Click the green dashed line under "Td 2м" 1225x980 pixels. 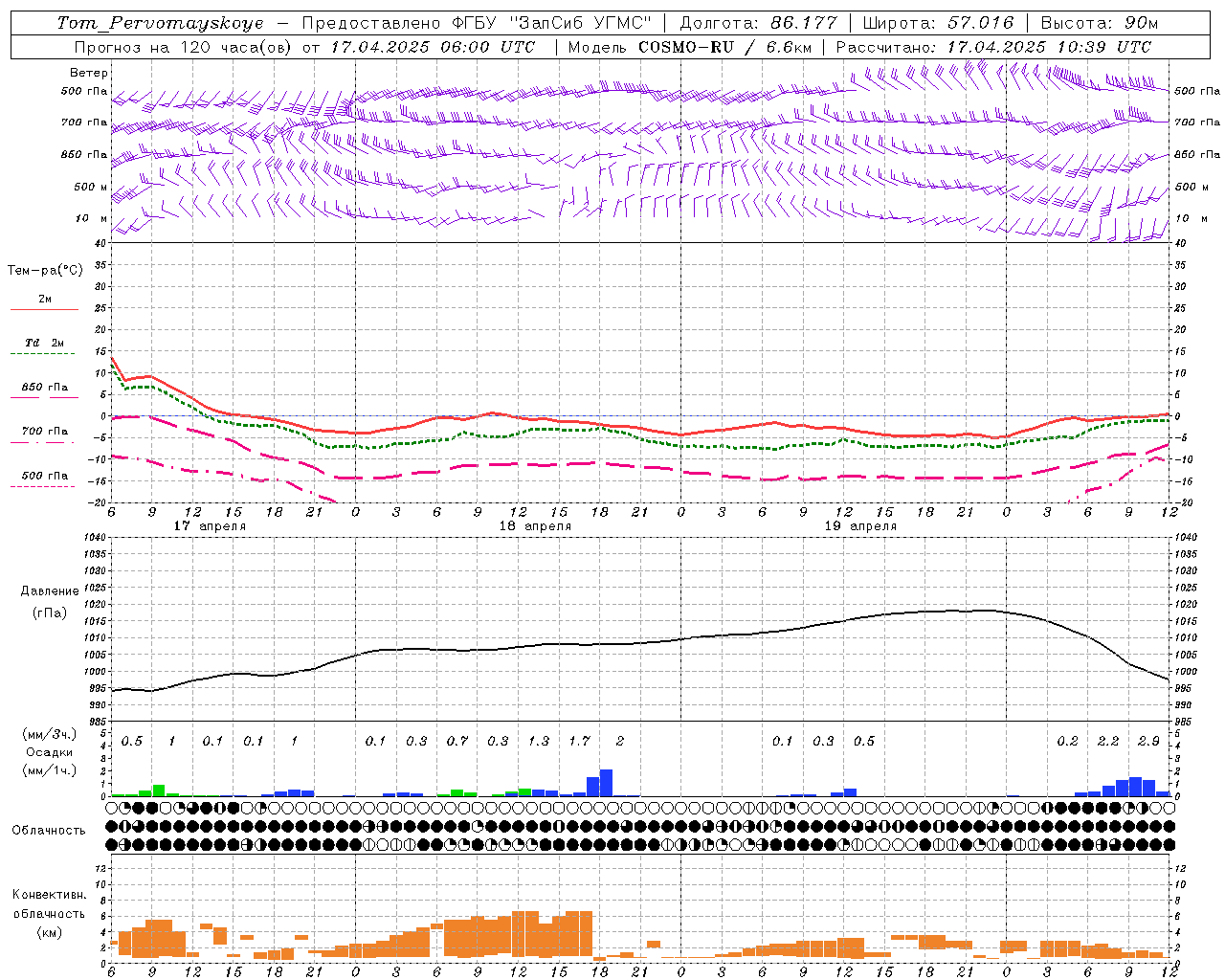[42, 353]
